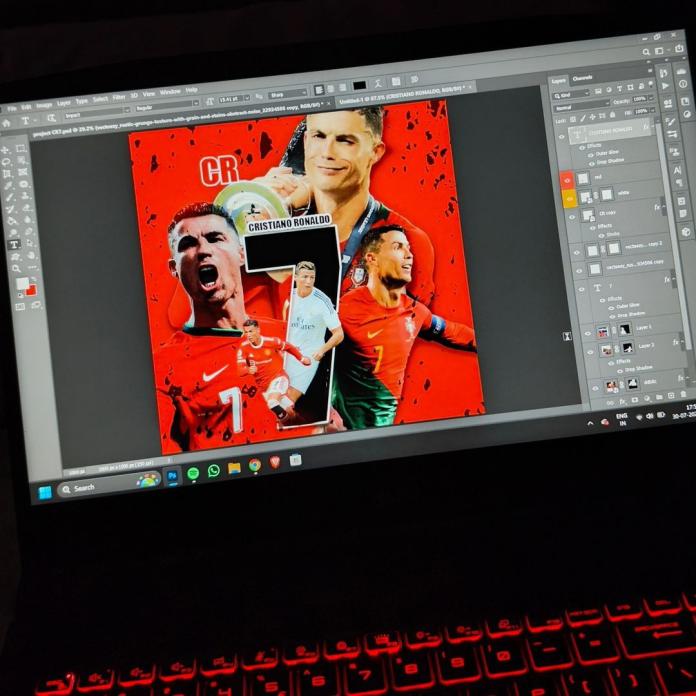Toggle visibility of Layer 3
The height and width of the screenshot is (696, 696).
(590, 352)
